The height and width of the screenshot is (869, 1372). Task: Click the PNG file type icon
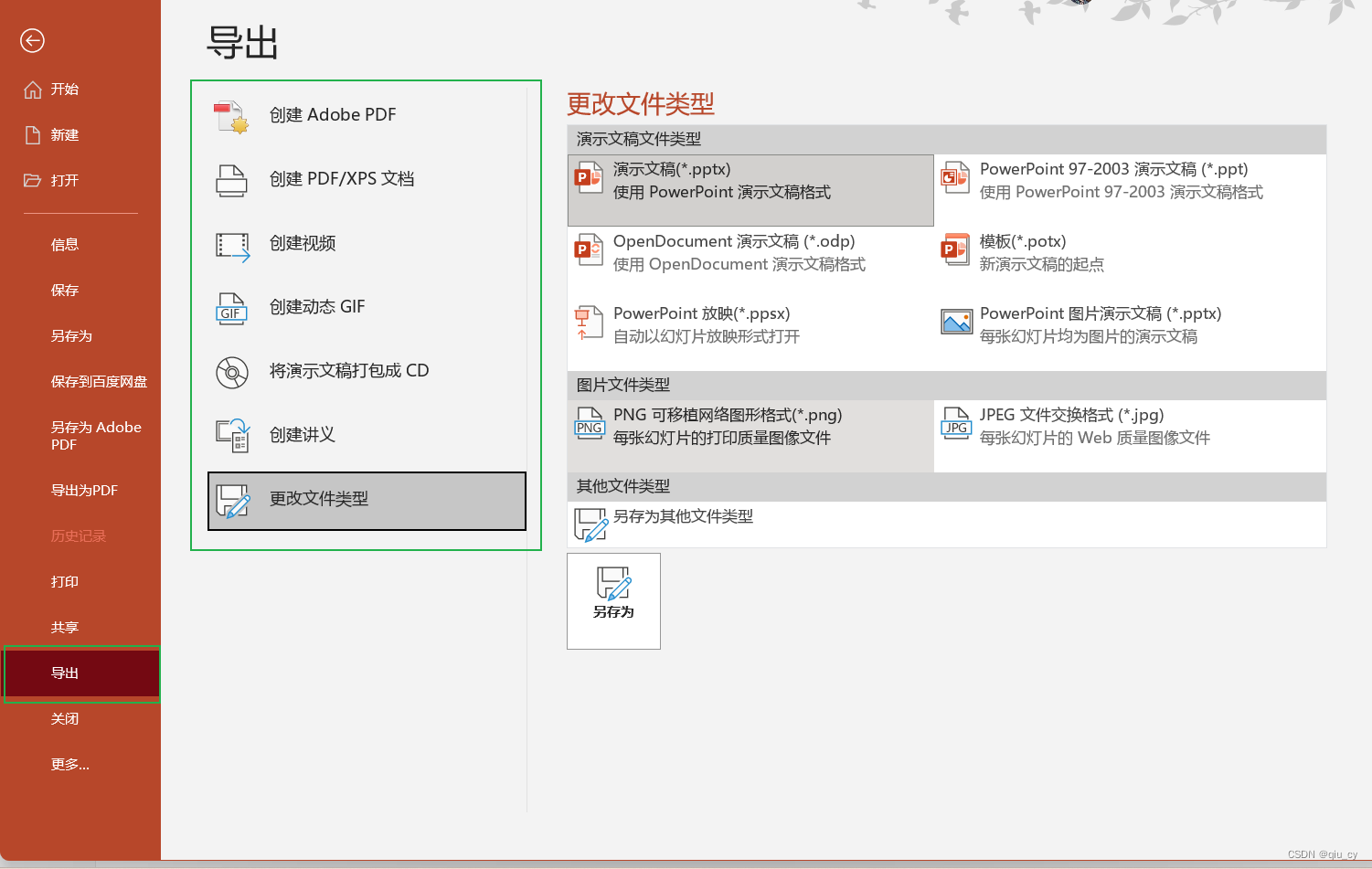coord(589,424)
